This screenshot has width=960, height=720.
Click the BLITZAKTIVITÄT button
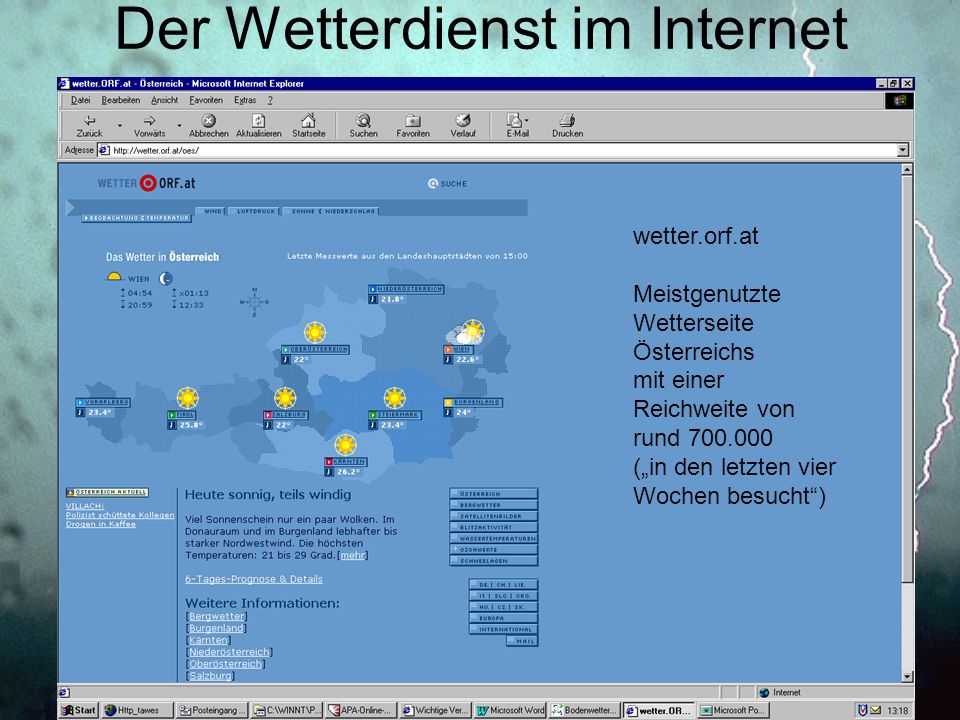[493, 527]
